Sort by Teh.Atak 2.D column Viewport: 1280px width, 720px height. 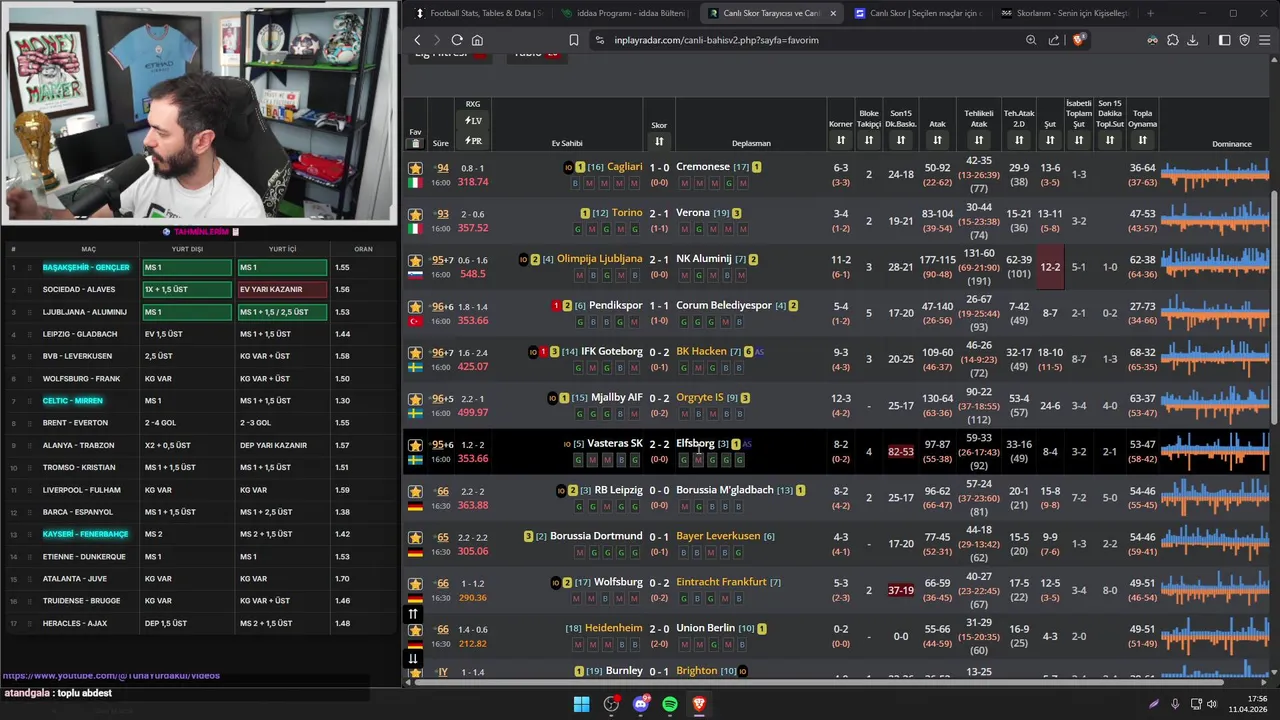tap(1019, 140)
